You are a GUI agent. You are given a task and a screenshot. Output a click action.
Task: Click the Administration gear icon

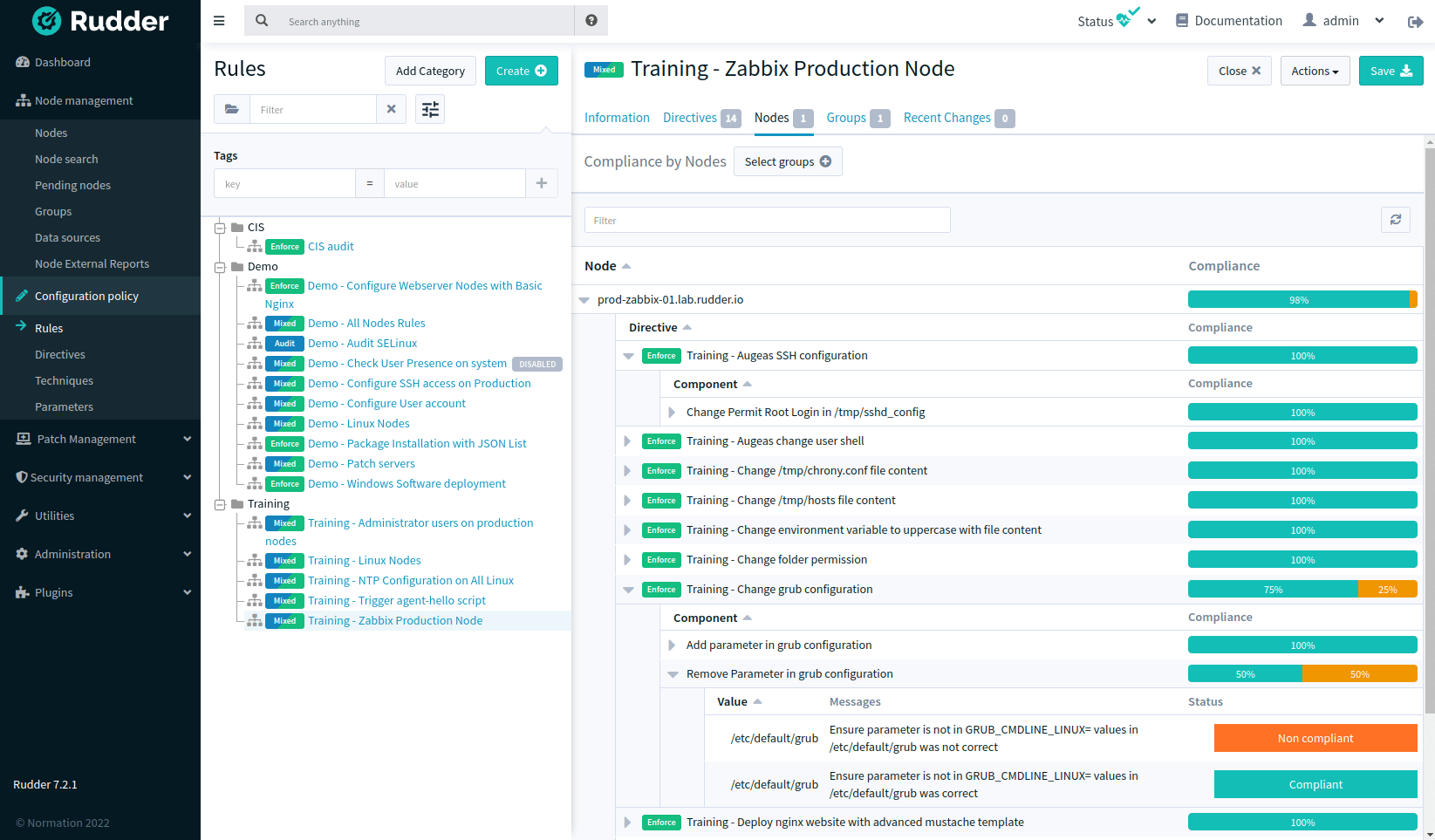[x=23, y=554]
